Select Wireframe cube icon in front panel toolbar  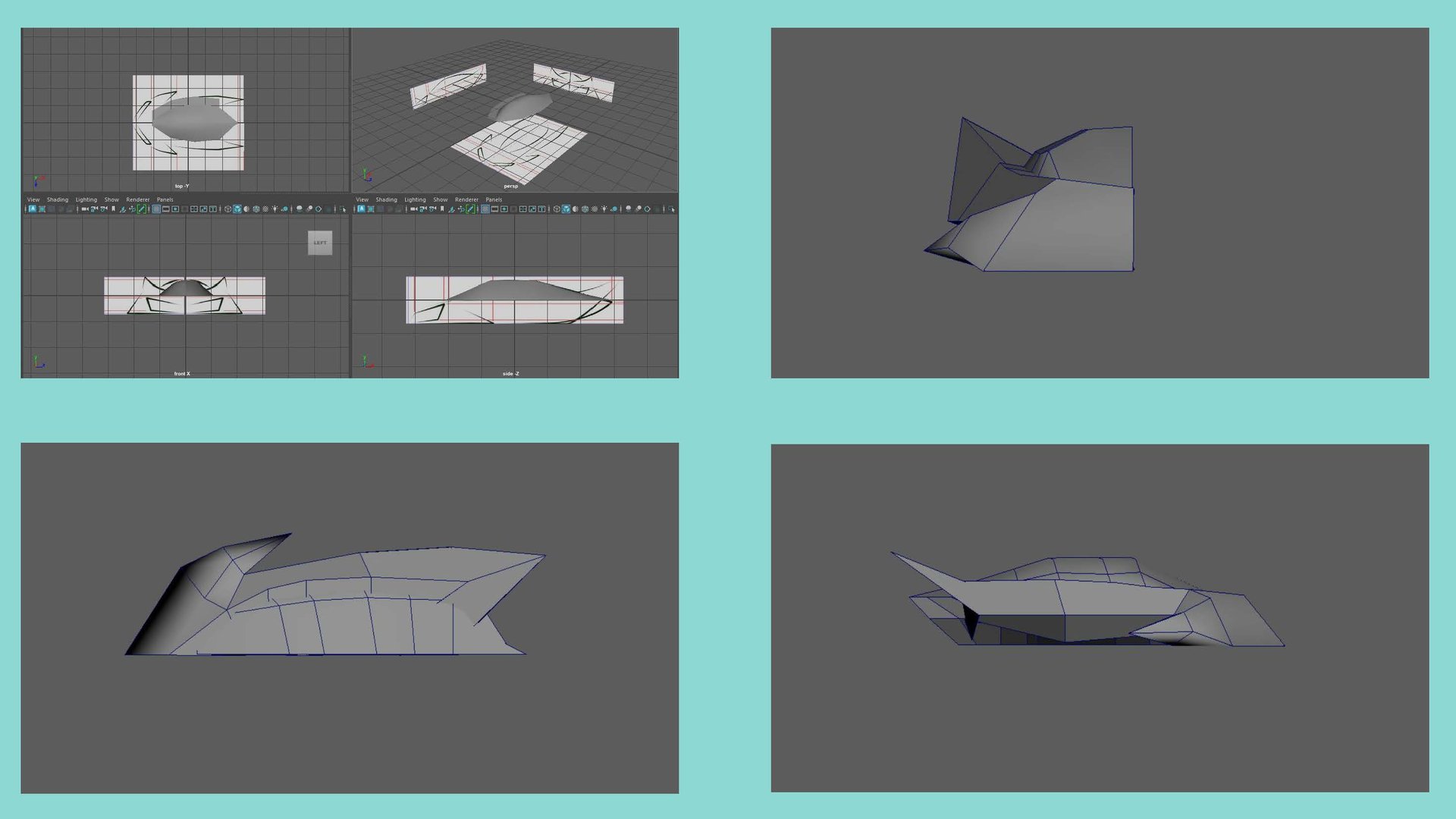pyautogui.click(x=227, y=209)
